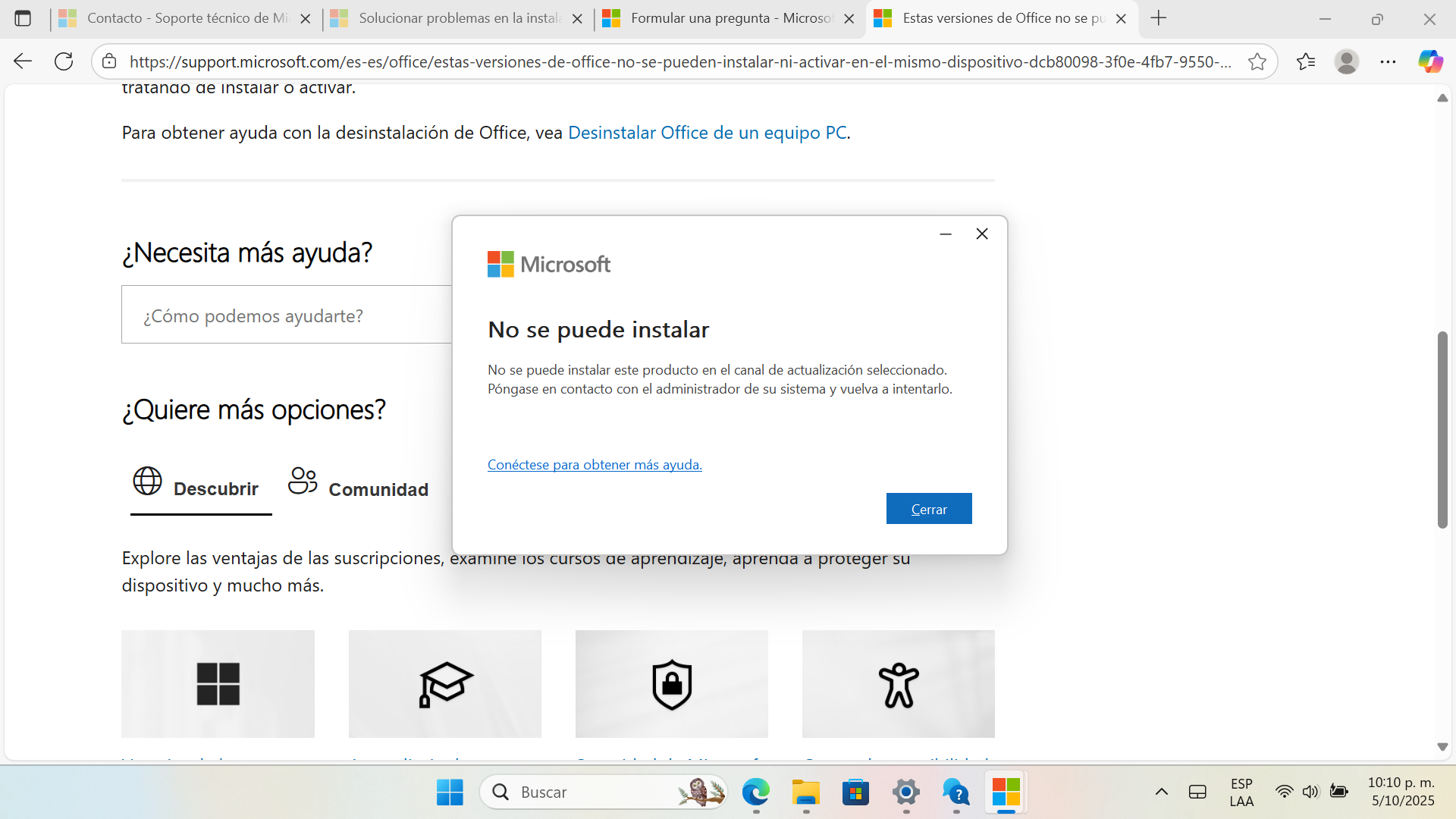
Task: Click the '¿Cómo podemos ayudarte?' search field
Action: click(287, 315)
